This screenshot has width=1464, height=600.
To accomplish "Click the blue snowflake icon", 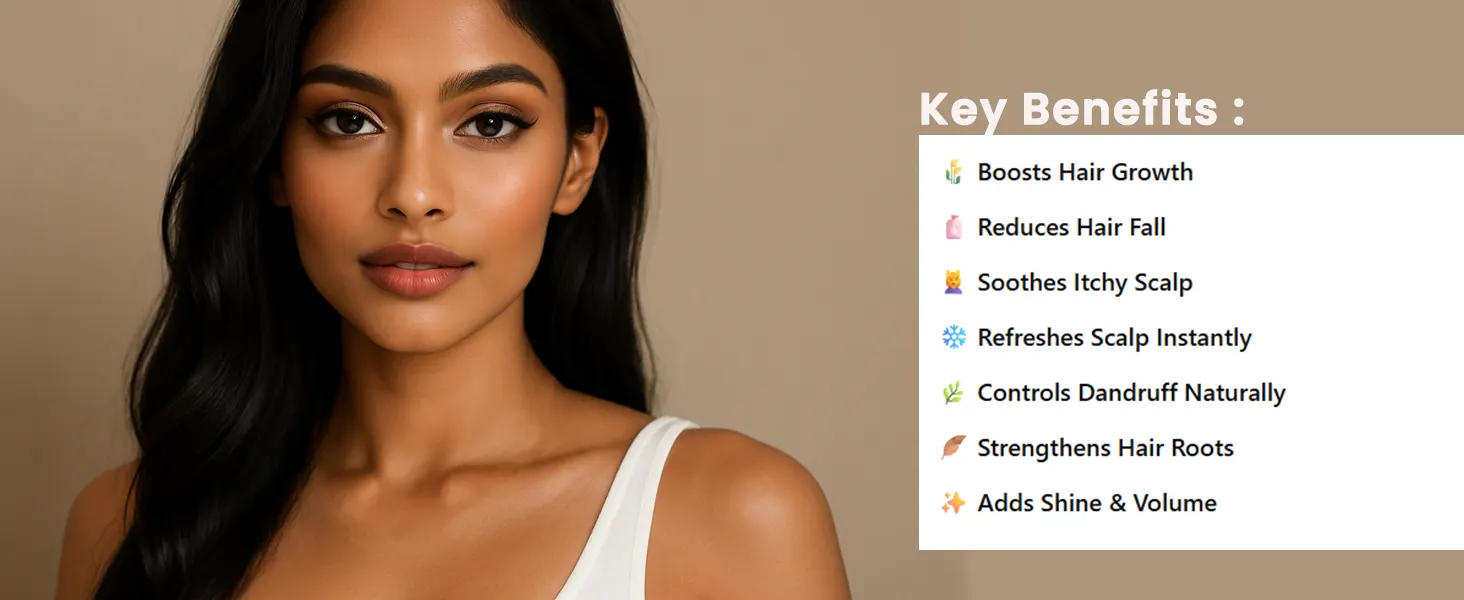I will click(953, 337).
